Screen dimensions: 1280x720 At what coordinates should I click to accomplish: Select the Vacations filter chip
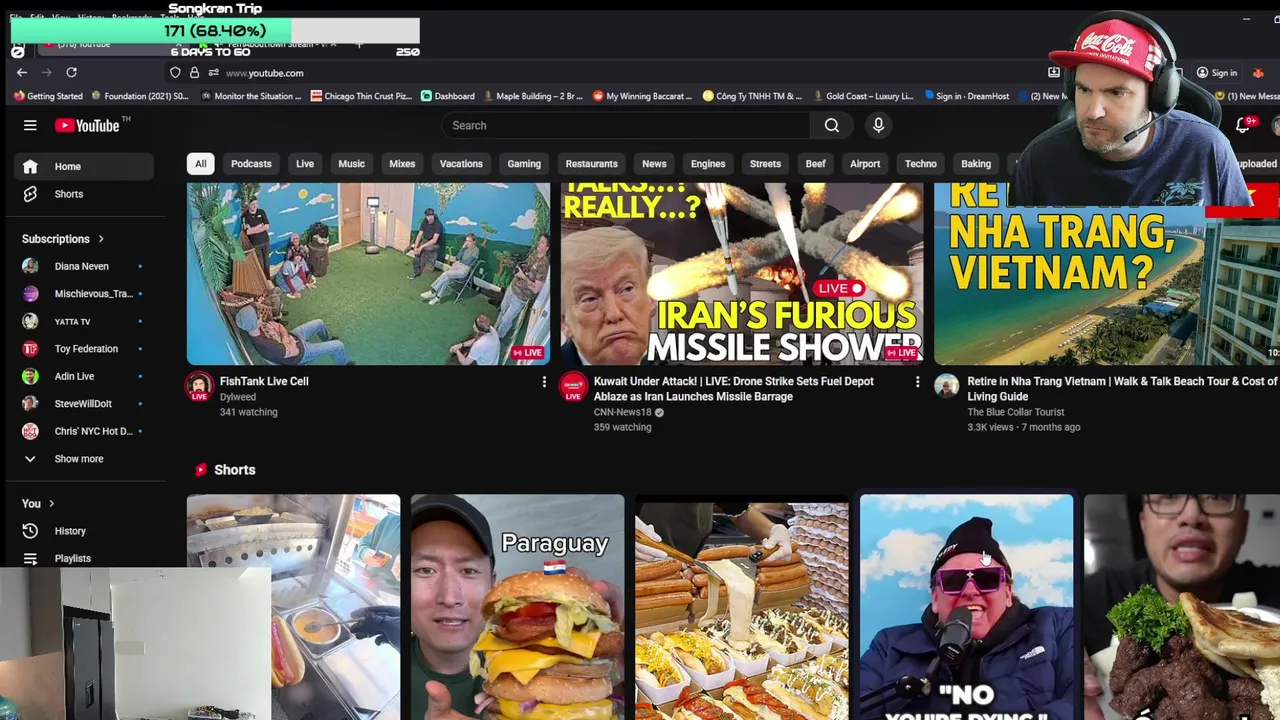pyautogui.click(x=461, y=164)
